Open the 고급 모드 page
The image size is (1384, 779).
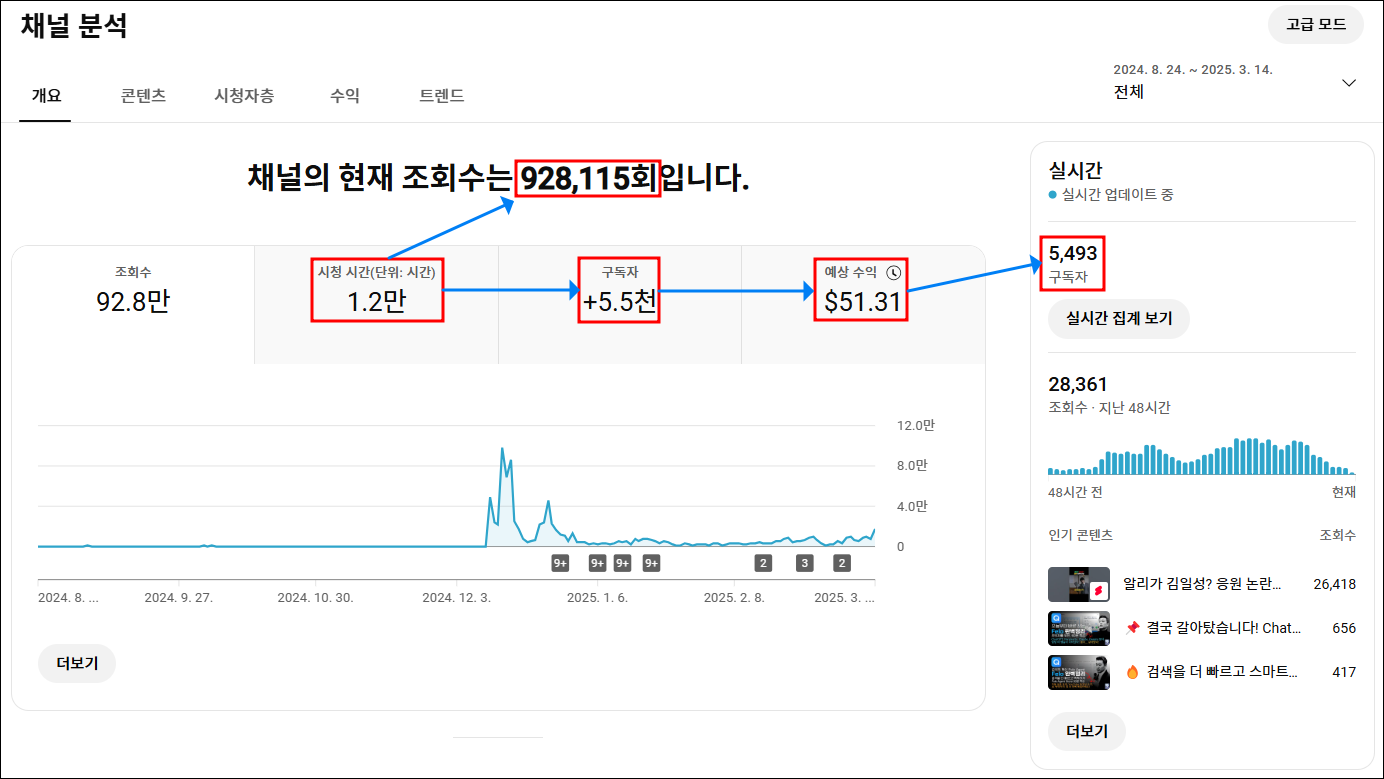pyautogui.click(x=1315, y=24)
